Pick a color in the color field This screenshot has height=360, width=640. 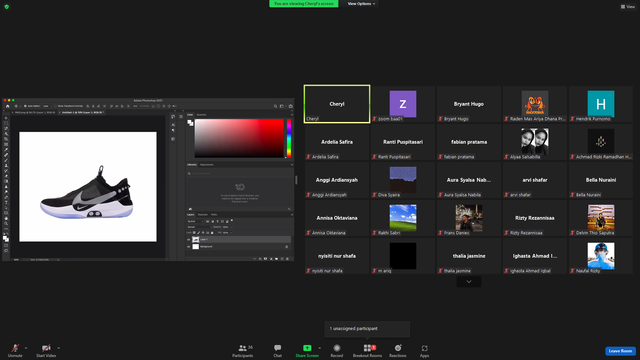tap(239, 138)
